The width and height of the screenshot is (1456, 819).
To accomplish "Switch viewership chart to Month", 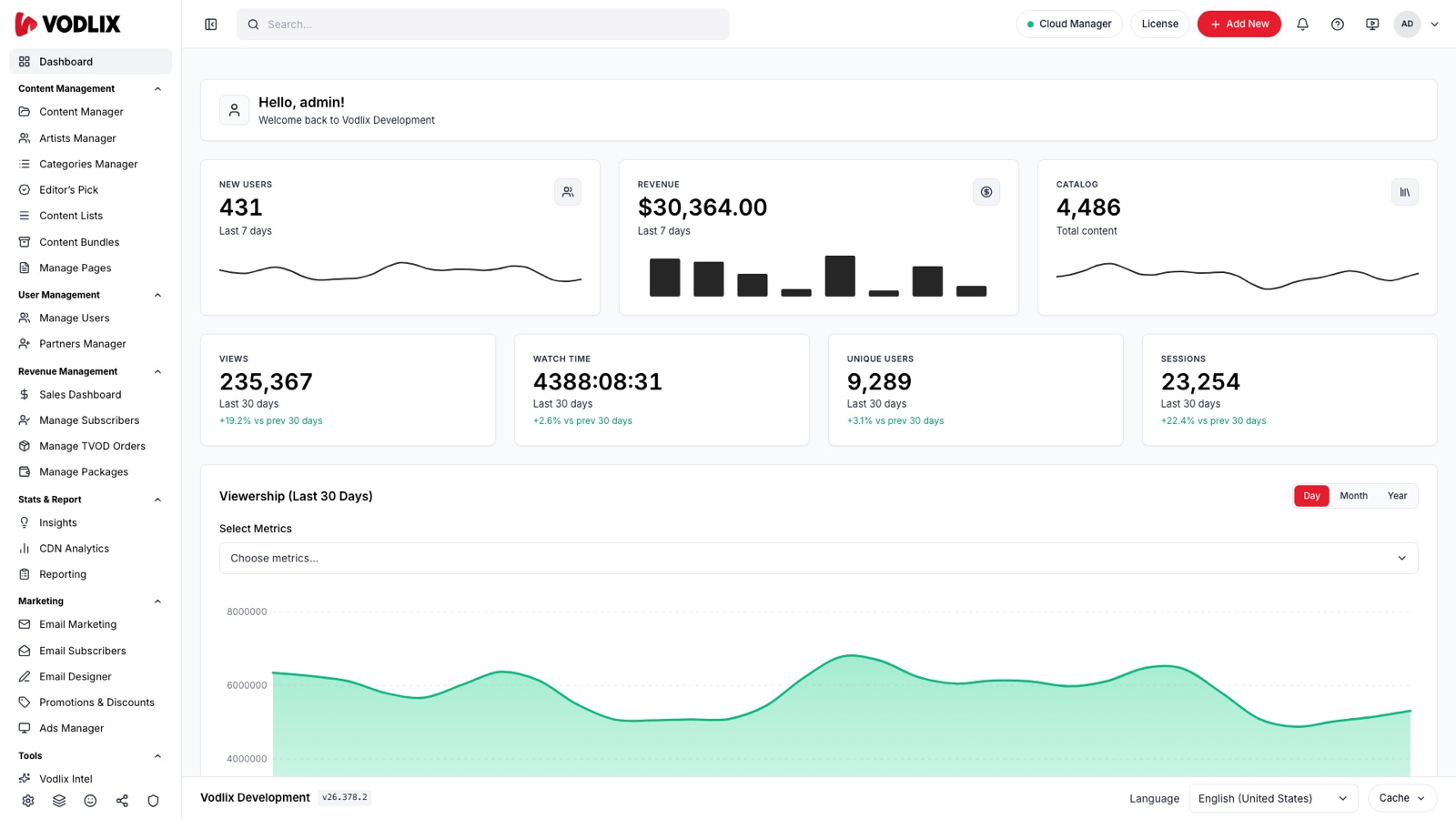I will pyautogui.click(x=1353, y=496).
